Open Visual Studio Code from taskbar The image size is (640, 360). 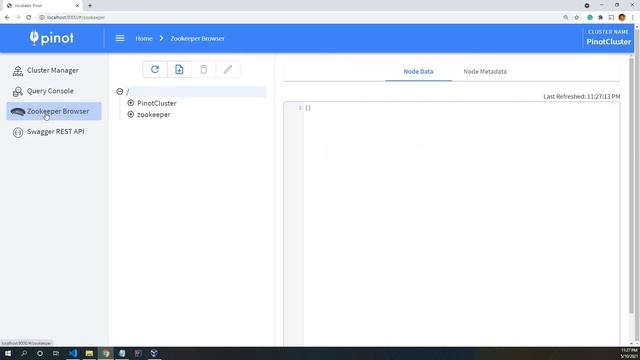(73, 353)
